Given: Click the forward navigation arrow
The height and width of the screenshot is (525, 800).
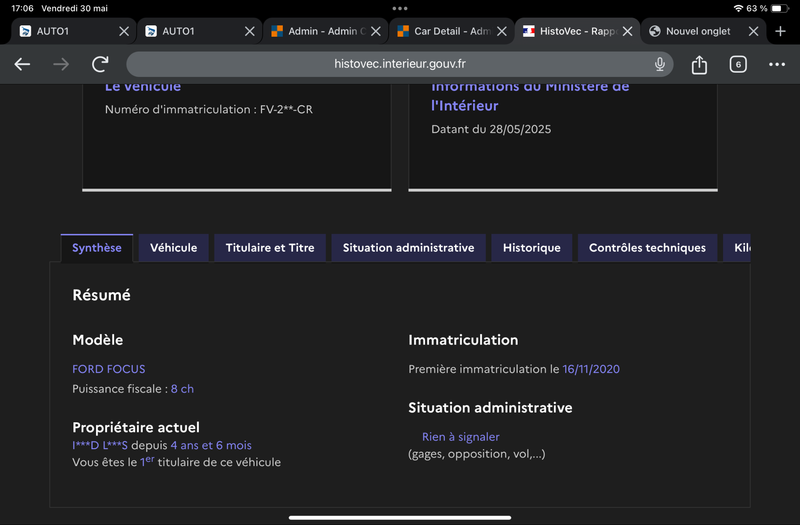Looking at the screenshot, I should tap(61, 64).
